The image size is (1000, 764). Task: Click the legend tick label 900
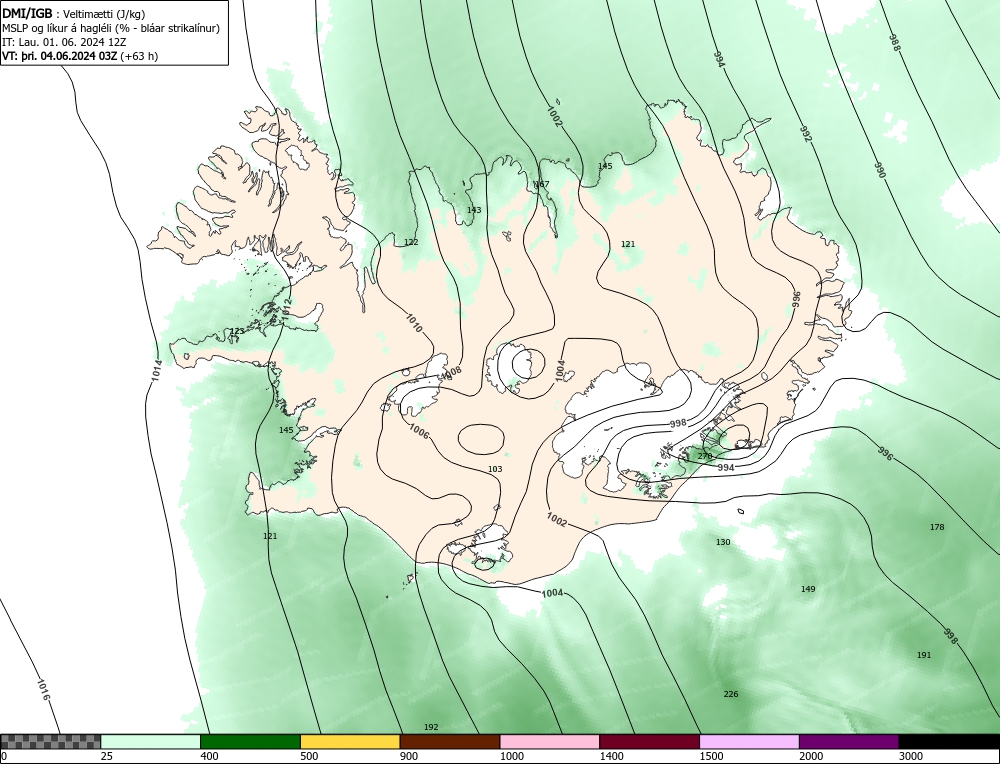pyautogui.click(x=409, y=756)
